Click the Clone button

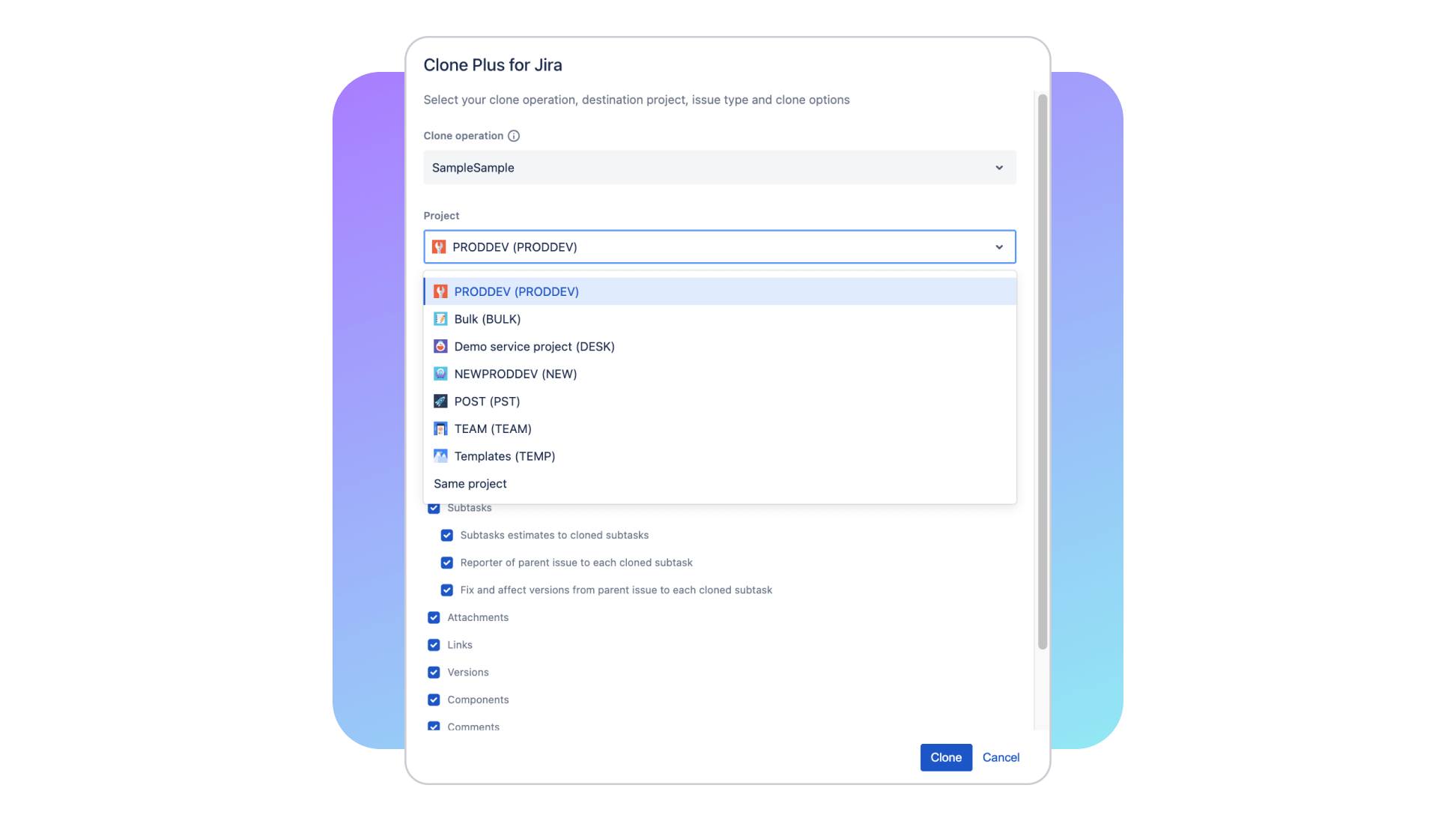click(946, 757)
